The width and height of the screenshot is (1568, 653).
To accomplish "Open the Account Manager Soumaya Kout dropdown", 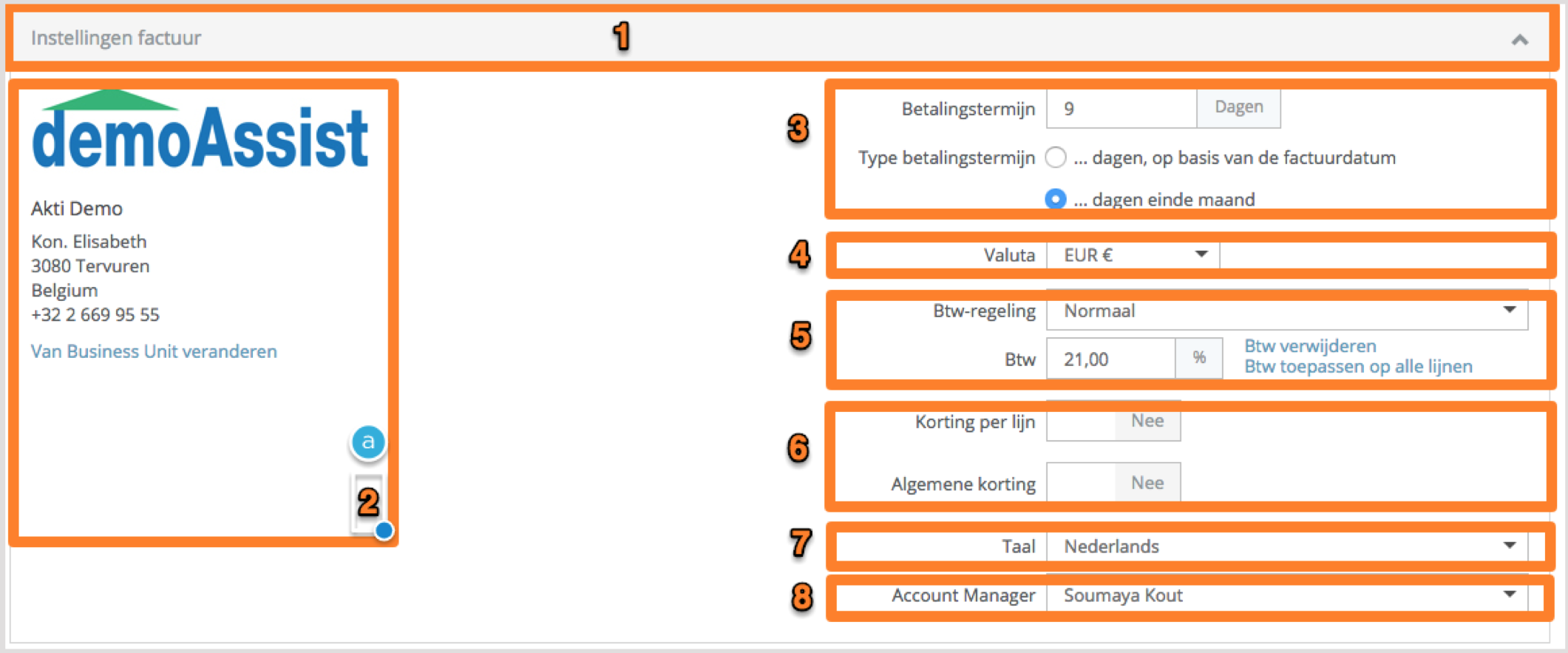I will [1287, 595].
